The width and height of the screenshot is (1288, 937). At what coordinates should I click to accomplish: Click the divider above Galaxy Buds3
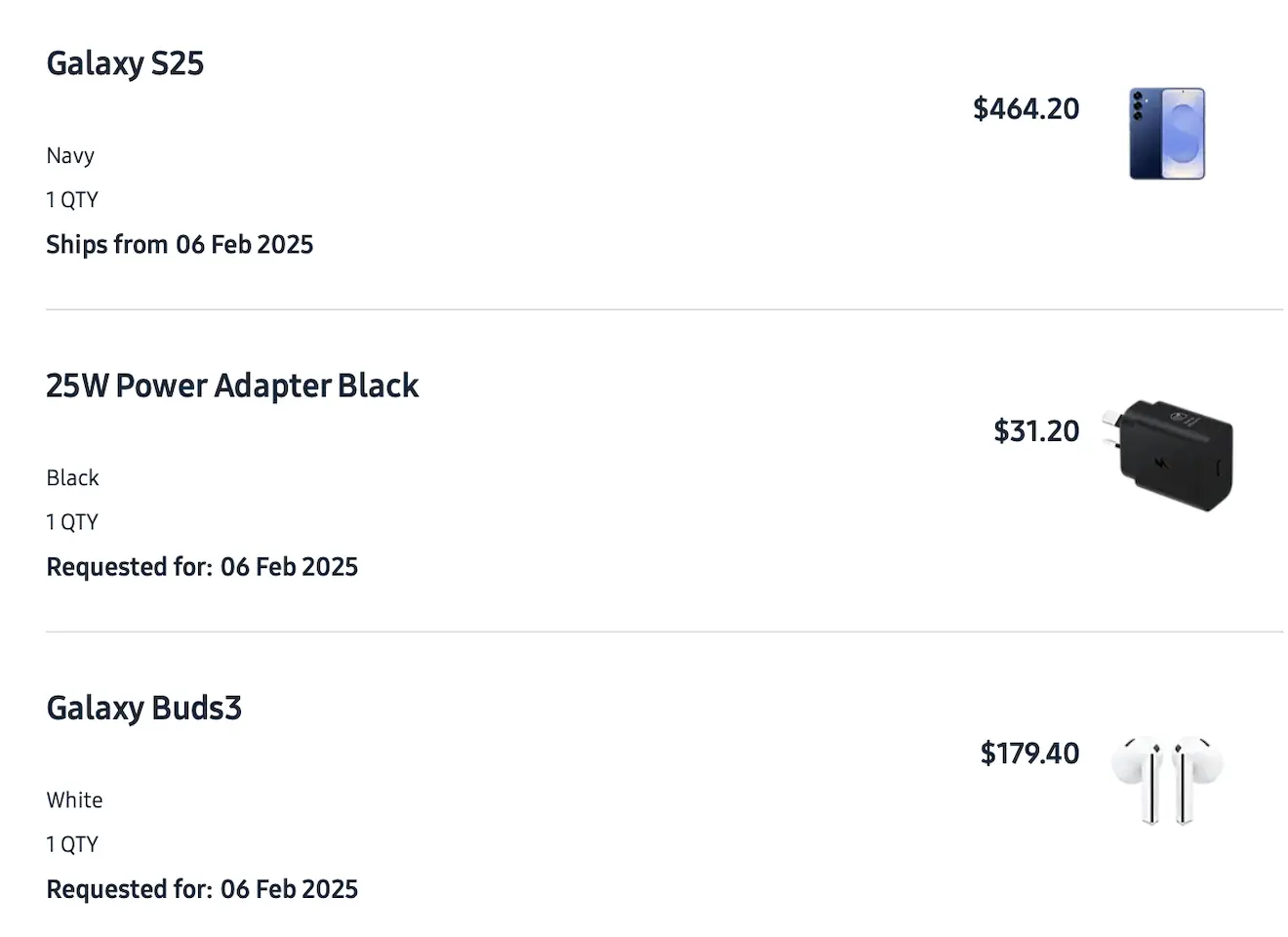[664, 631]
